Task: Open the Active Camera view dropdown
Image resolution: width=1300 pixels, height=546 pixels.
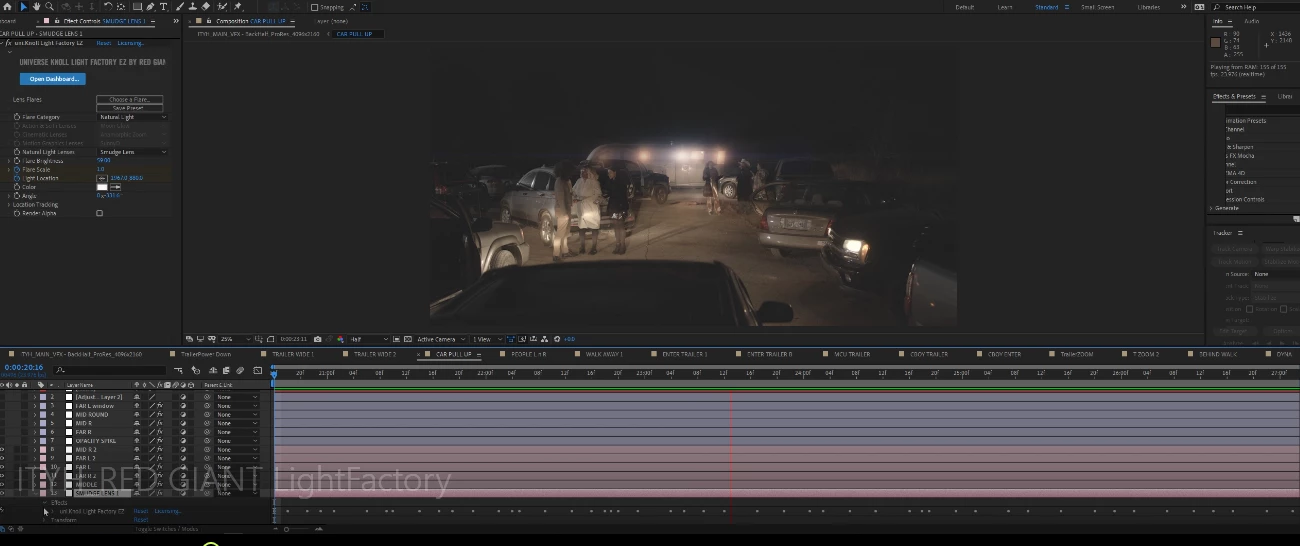Action: (x=440, y=339)
